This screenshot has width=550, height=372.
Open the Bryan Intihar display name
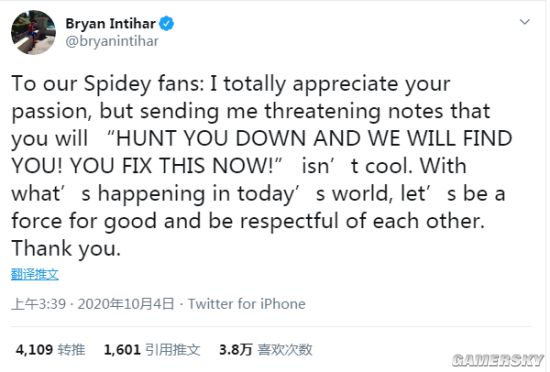[110, 24]
